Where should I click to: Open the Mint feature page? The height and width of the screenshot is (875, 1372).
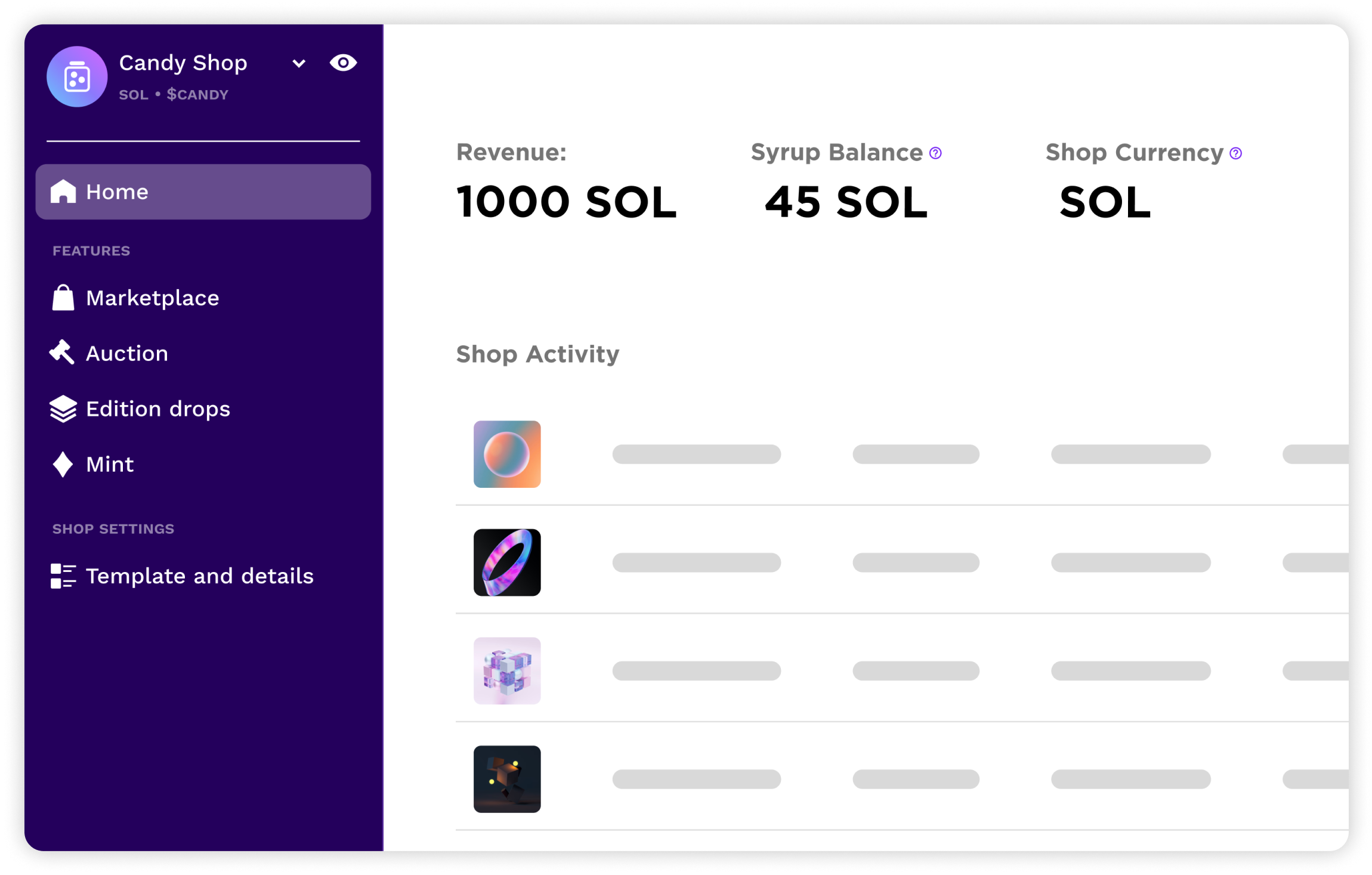pos(110,465)
